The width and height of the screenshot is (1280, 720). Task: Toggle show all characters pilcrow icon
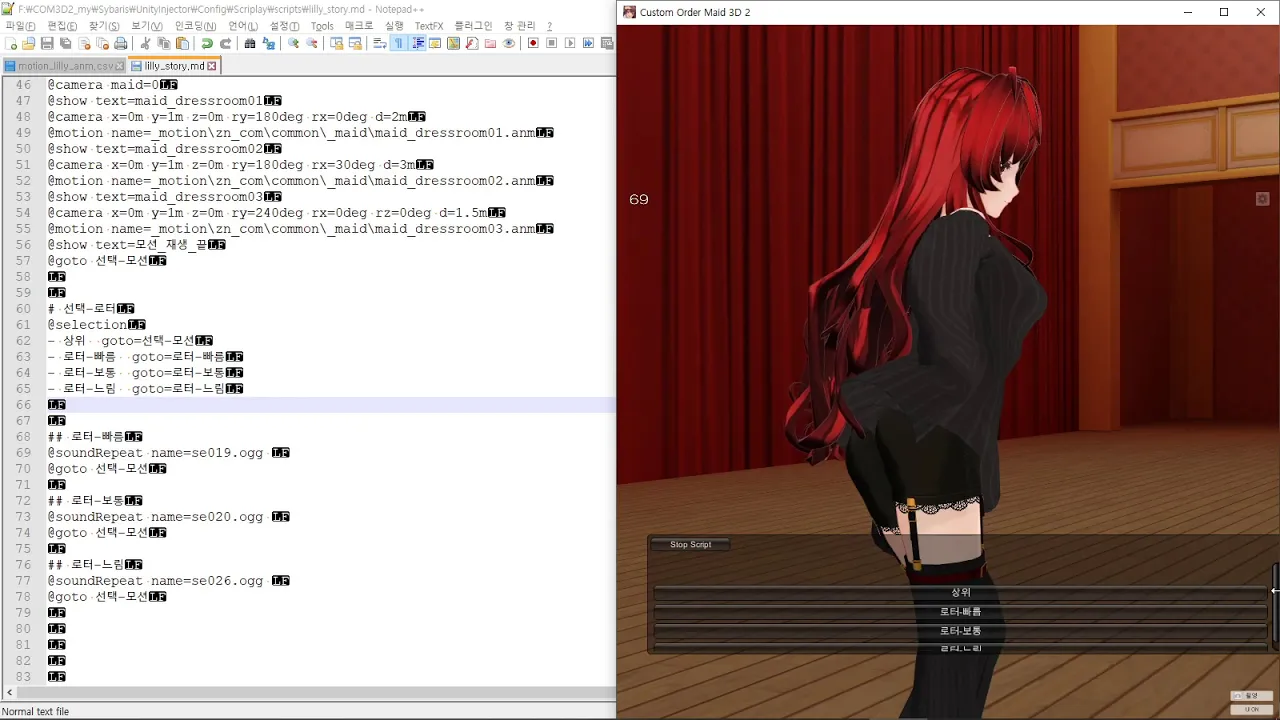399,43
